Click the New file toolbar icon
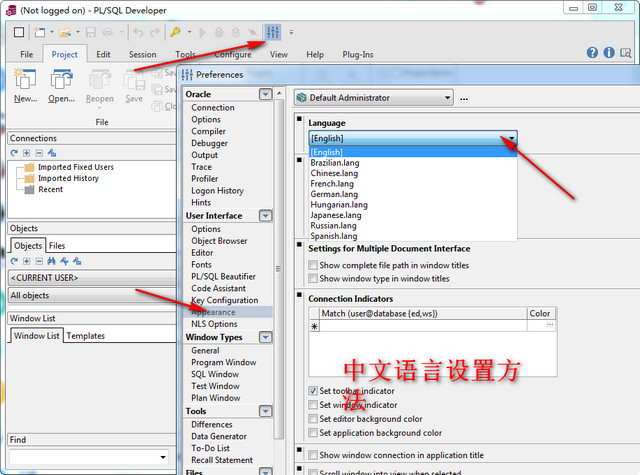 [x=40, y=32]
